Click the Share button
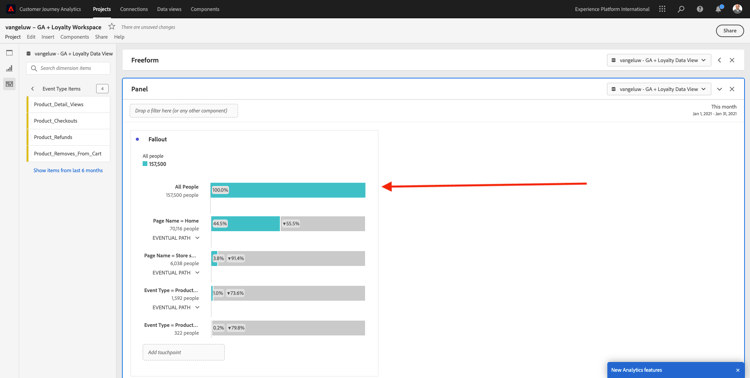Viewport: 750px width, 378px height. click(729, 31)
